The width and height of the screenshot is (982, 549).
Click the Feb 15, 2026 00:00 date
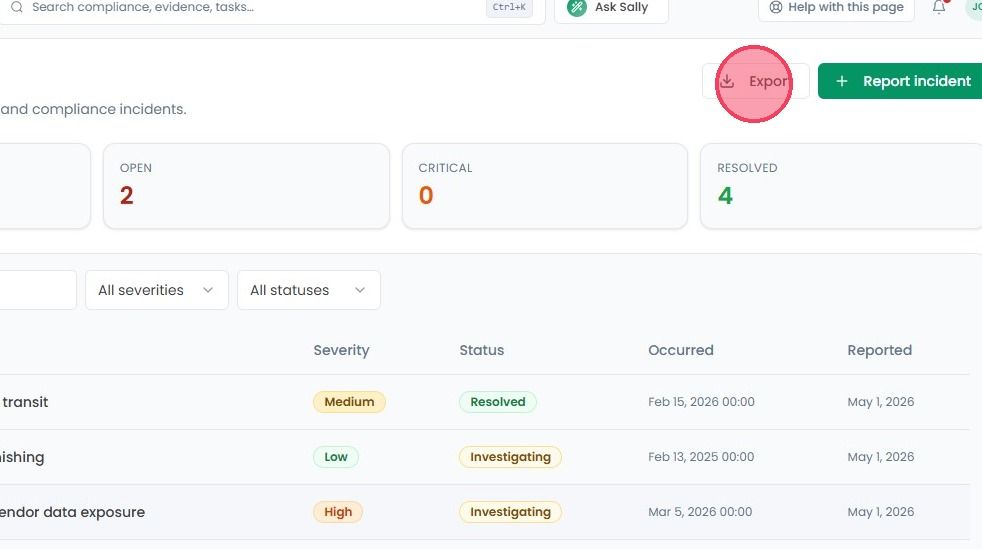point(701,402)
